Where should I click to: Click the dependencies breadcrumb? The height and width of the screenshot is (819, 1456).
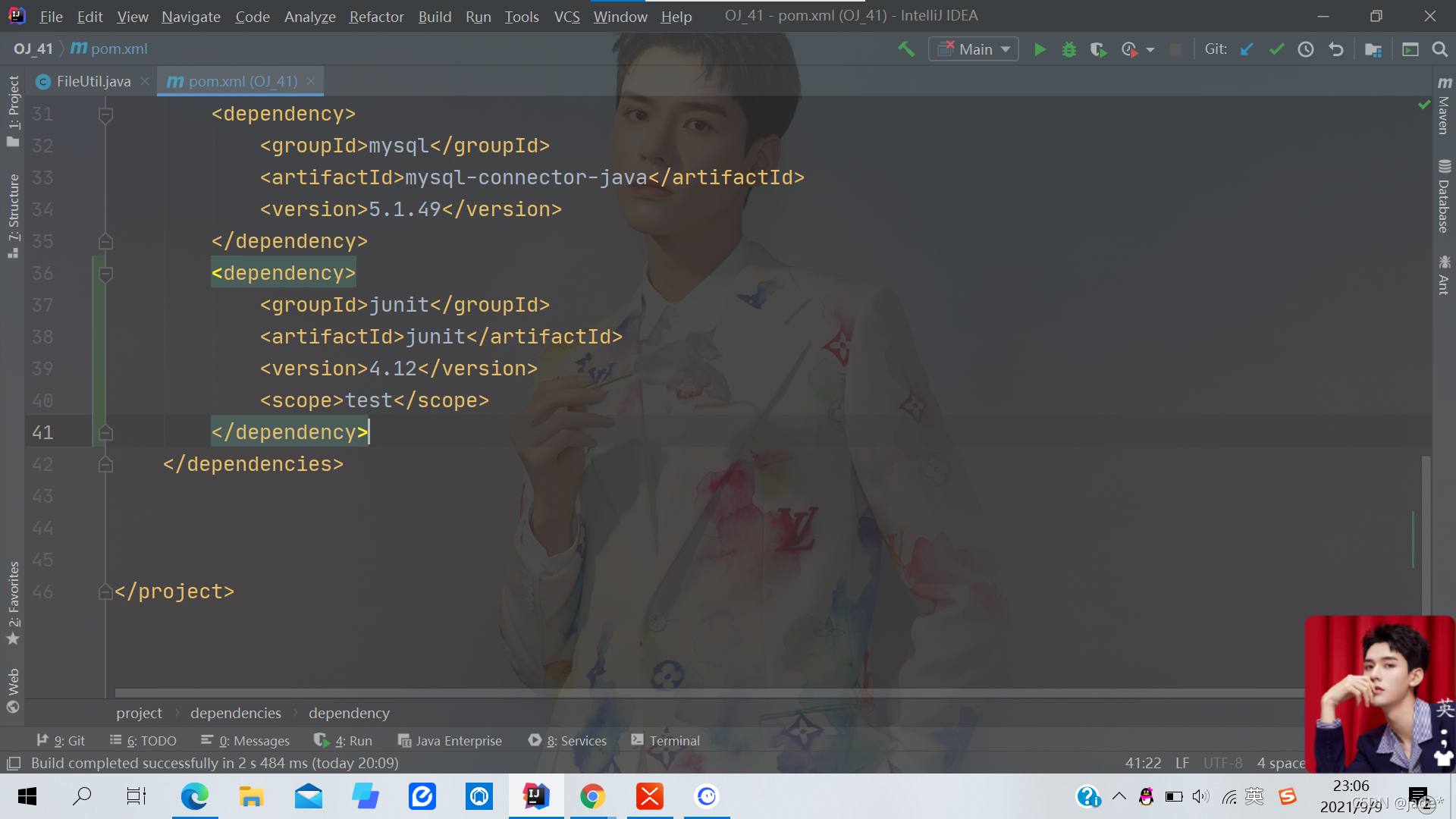[x=235, y=713]
